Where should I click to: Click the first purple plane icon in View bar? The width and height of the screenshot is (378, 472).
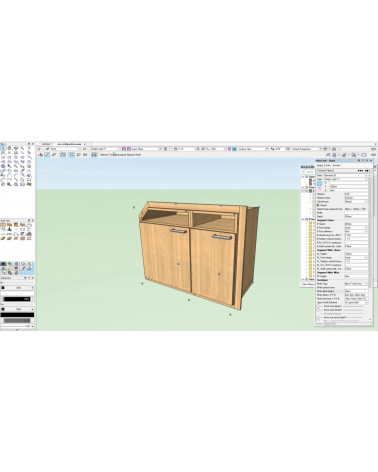click(x=124, y=149)
